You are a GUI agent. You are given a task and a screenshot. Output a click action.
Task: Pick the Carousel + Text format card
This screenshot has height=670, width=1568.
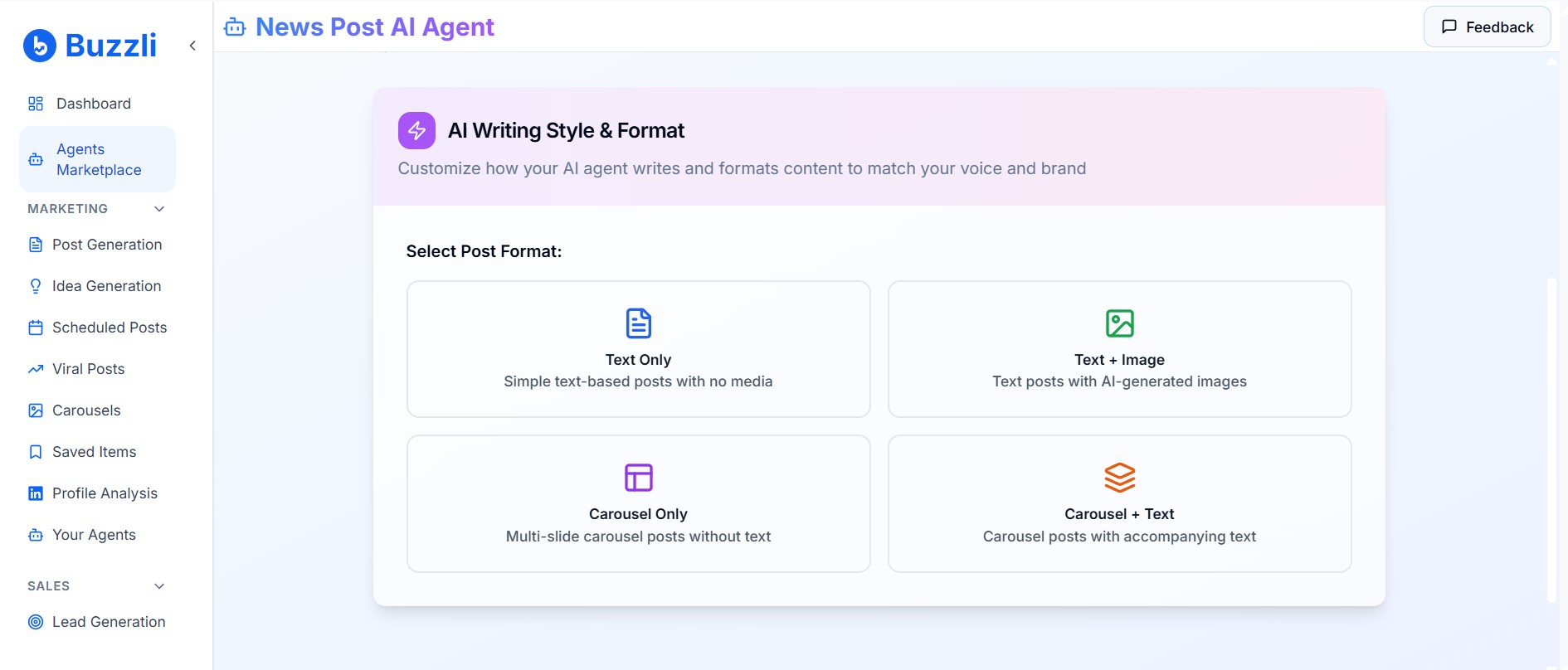click(1119, 503)
